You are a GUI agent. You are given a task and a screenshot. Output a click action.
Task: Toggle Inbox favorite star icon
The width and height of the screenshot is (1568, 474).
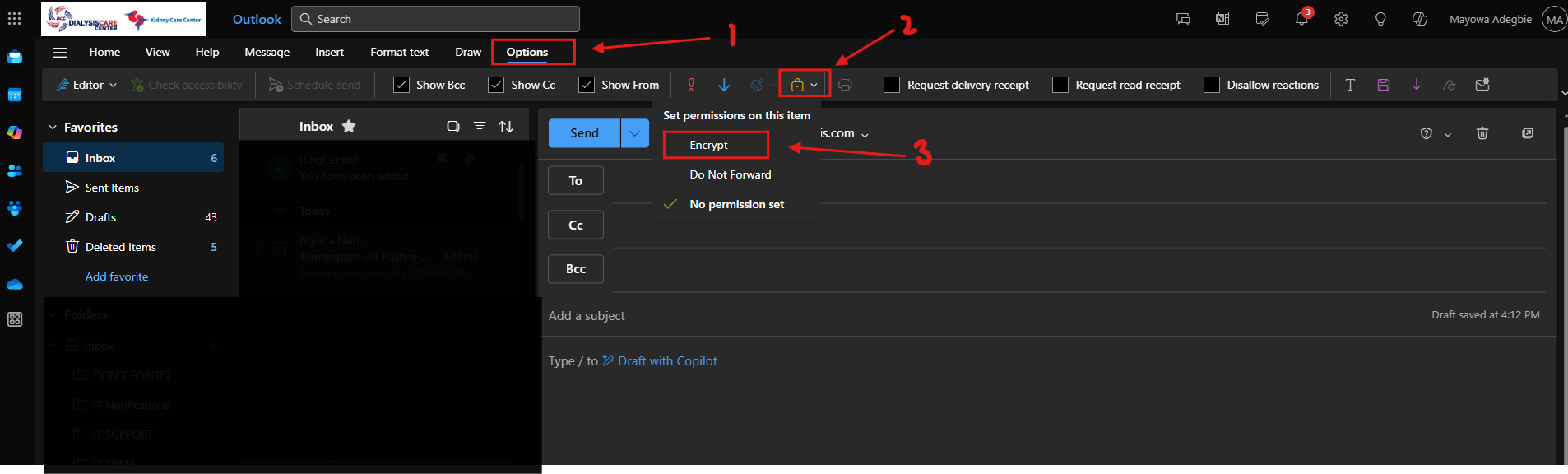(349, 126)
